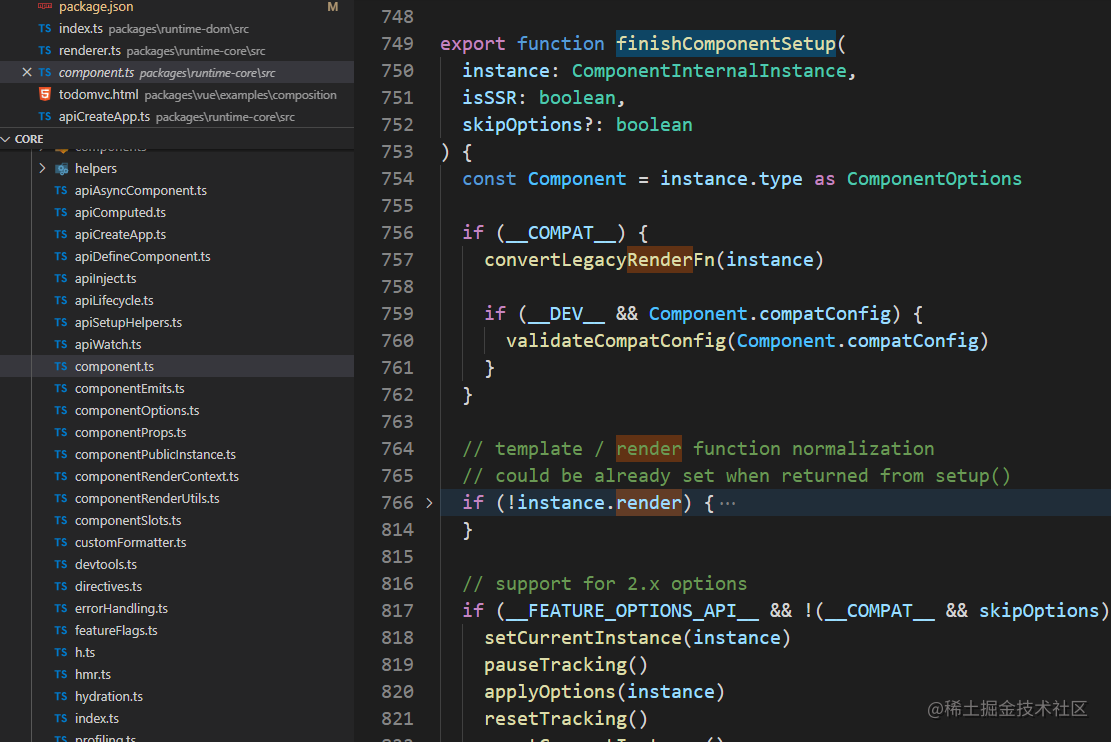
Task: Click the TS icon beside renderer.ts
Action: 45,51
